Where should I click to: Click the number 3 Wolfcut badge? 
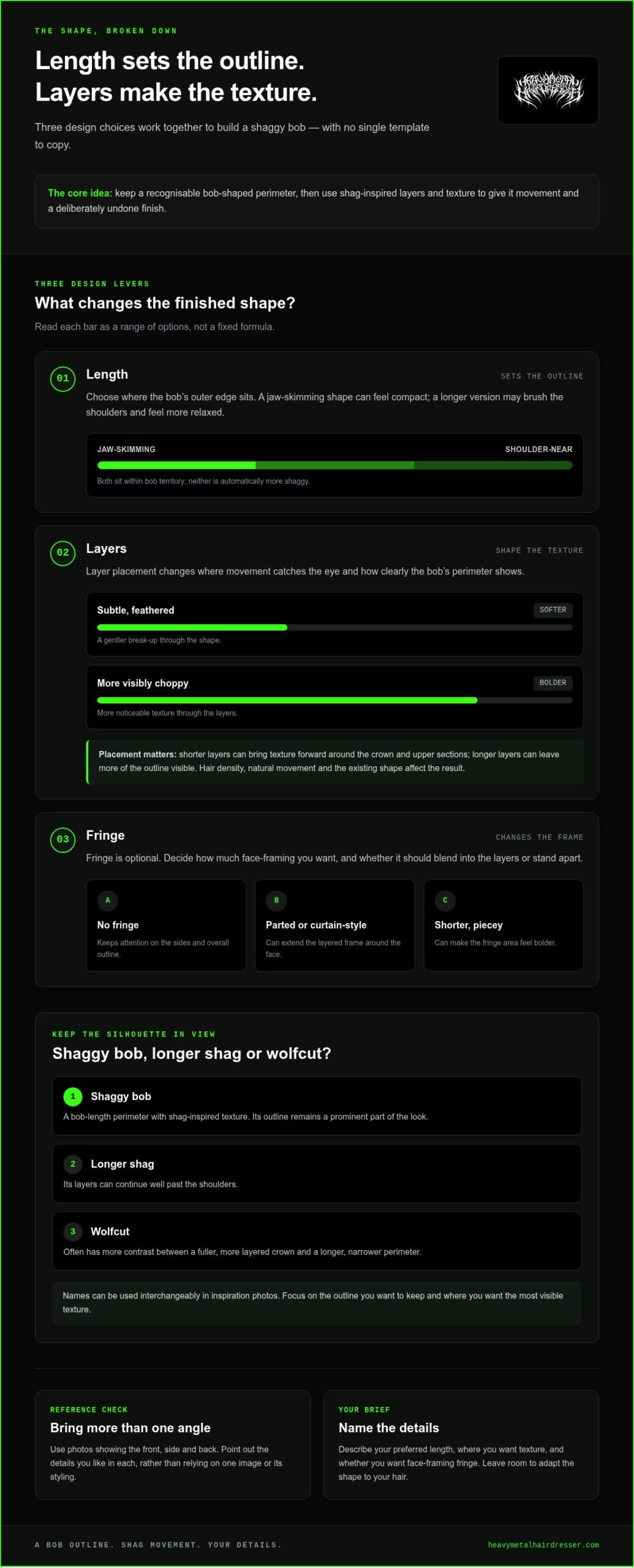(73, 1231)
